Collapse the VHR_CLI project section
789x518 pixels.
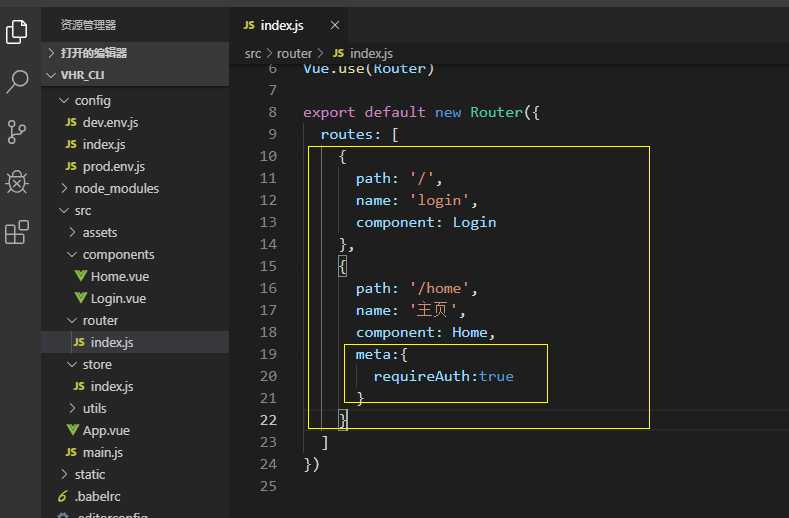pyautogui.click(x=135, y=75)
